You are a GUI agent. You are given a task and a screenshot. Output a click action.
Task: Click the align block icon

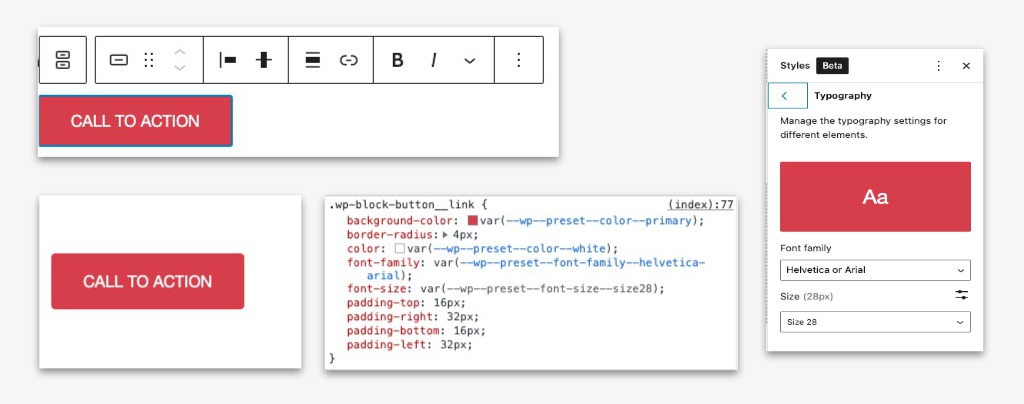pyautogui.click(x=313, y=60)
